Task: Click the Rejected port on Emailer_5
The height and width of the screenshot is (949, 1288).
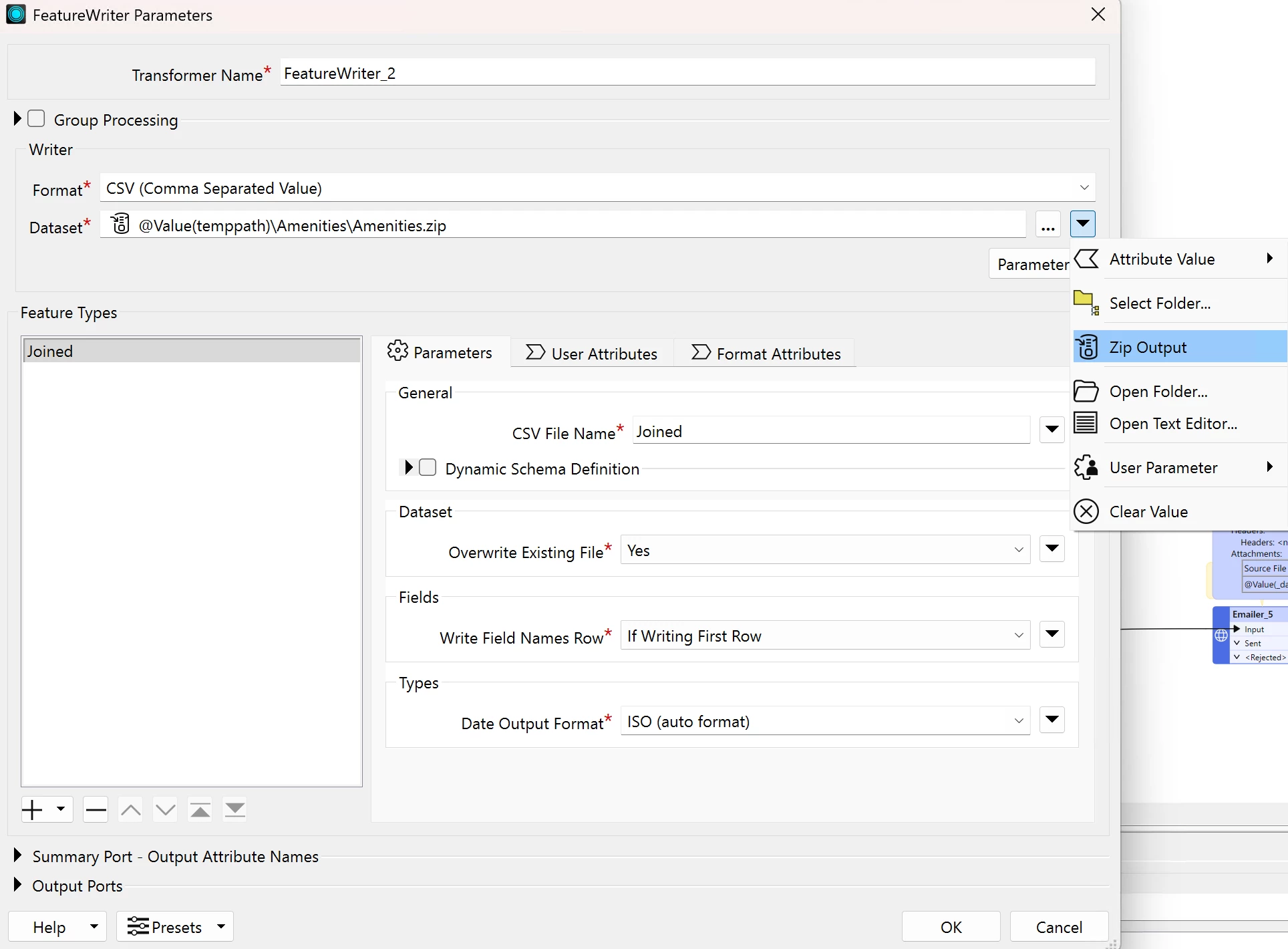Action: 1265,657
